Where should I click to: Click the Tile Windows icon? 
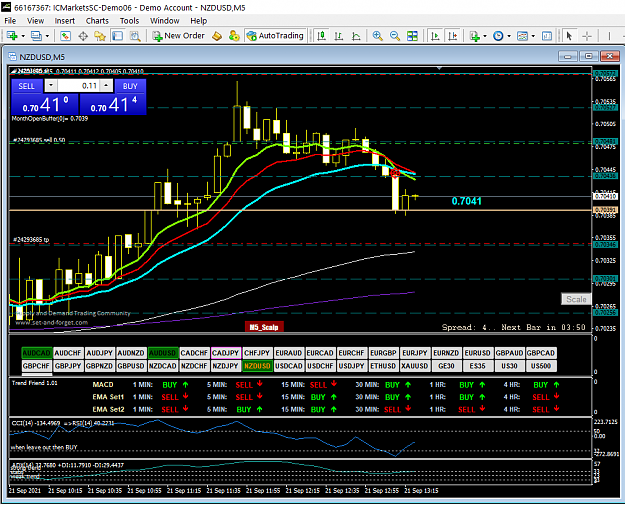point(412,36)
